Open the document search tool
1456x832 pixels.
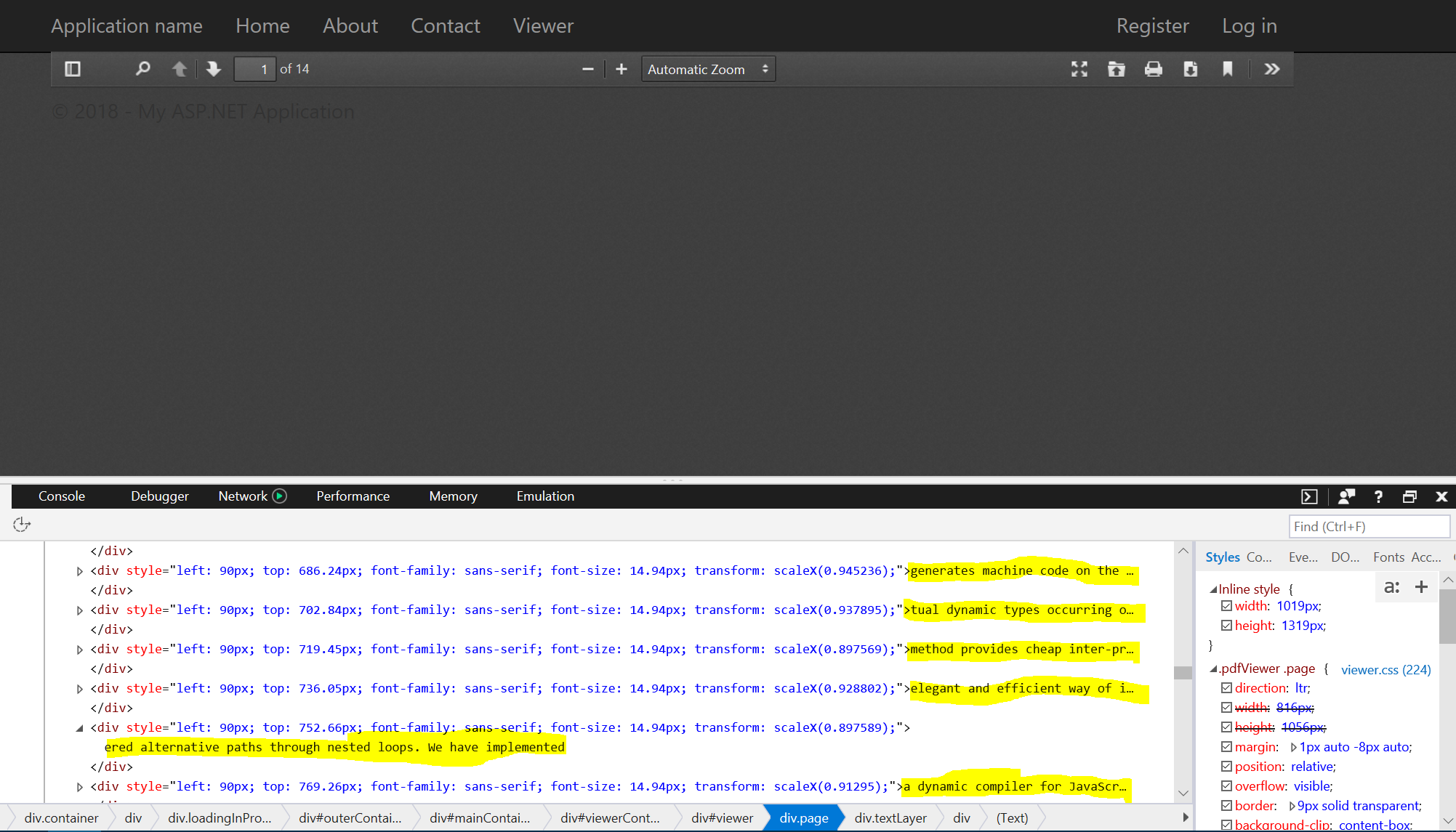tap(142, 68)
